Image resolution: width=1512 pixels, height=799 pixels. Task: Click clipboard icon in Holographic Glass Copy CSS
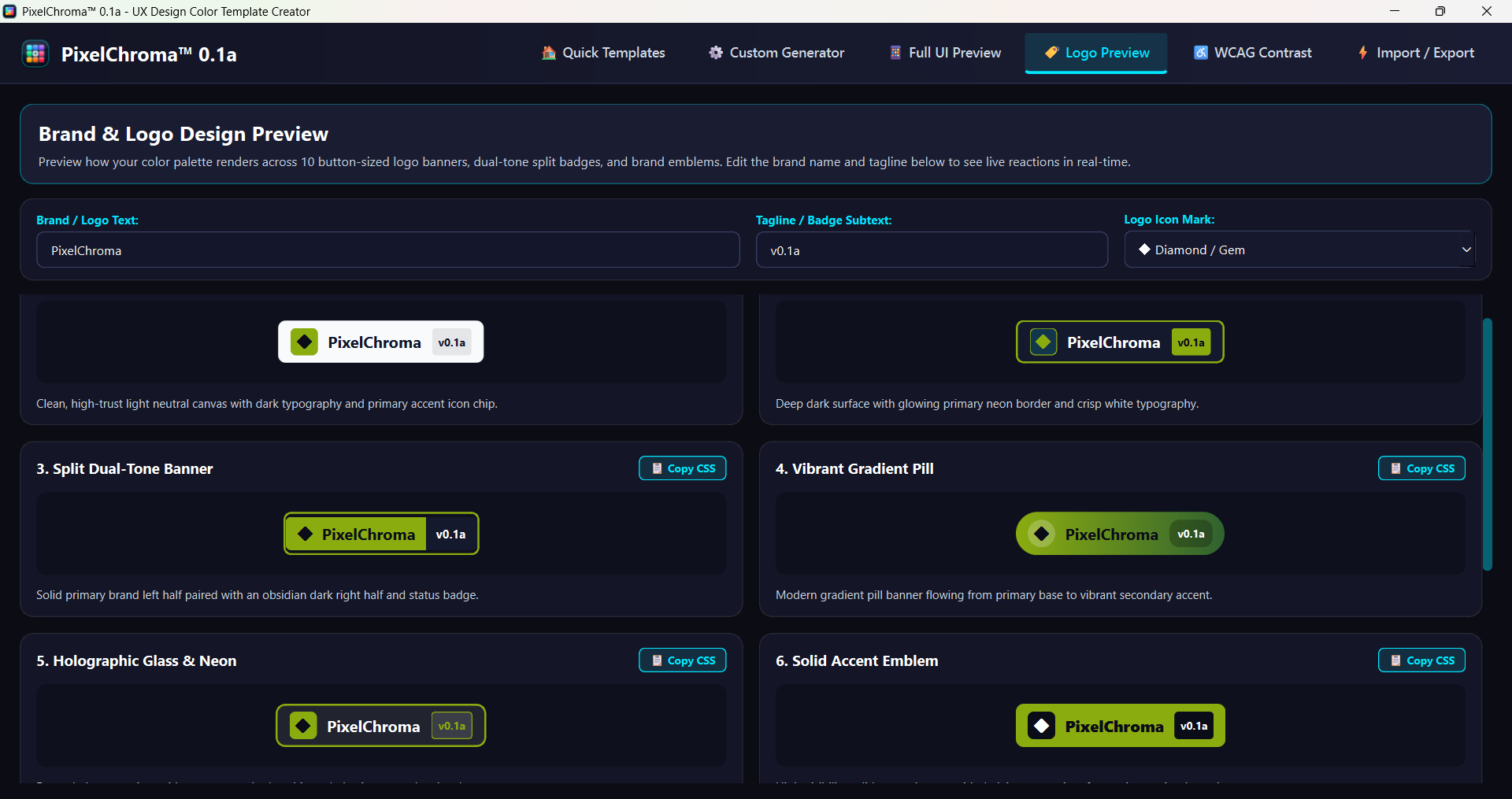click(x=657, y=660)
